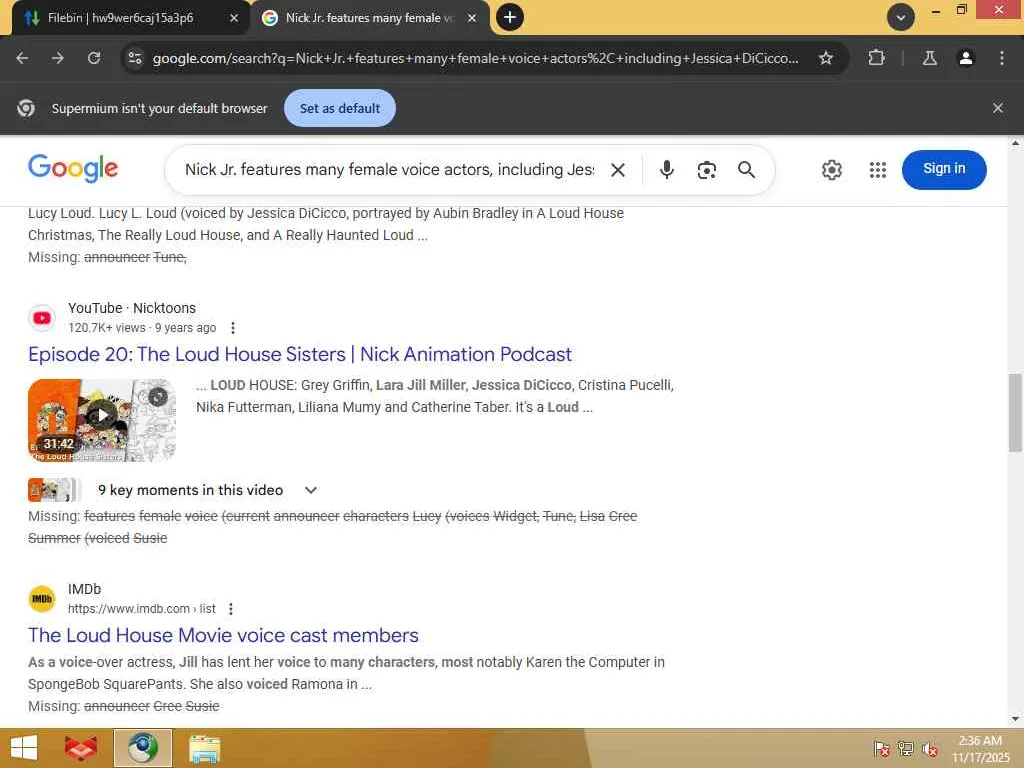
Task: Open the volume tray icon
Action: click(x=930, y=748)
